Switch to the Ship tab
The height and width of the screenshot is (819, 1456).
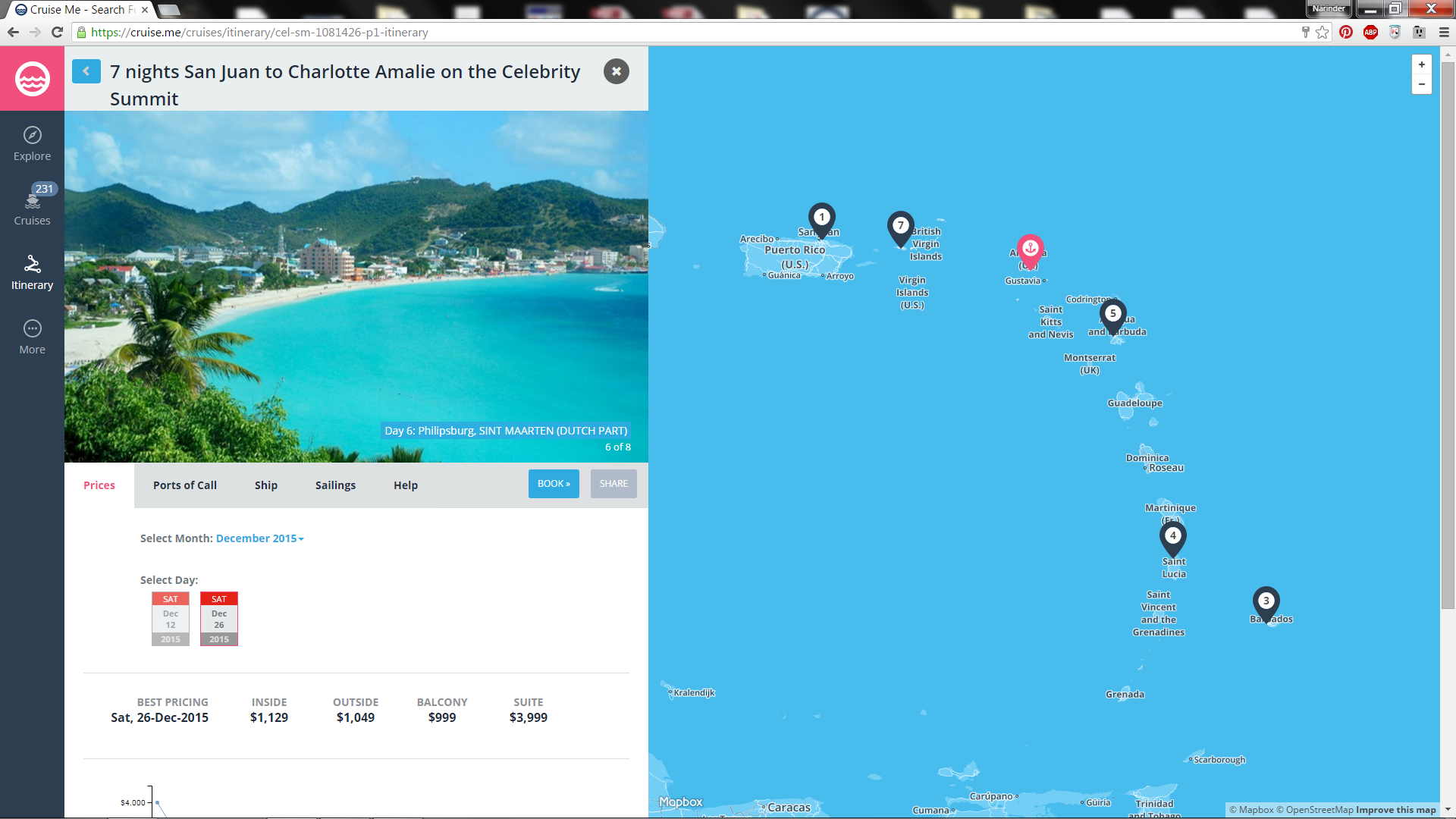266,485
